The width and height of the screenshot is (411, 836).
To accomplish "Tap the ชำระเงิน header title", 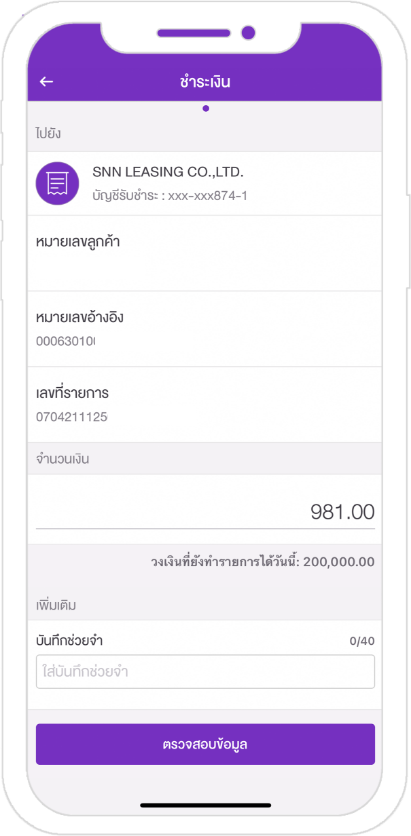I will pyautogui.click(x=205, y=82).
